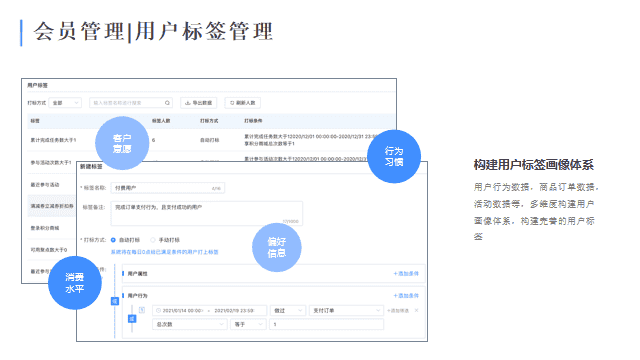Open the 支付订单 dropdown

(x=346, y=311)
